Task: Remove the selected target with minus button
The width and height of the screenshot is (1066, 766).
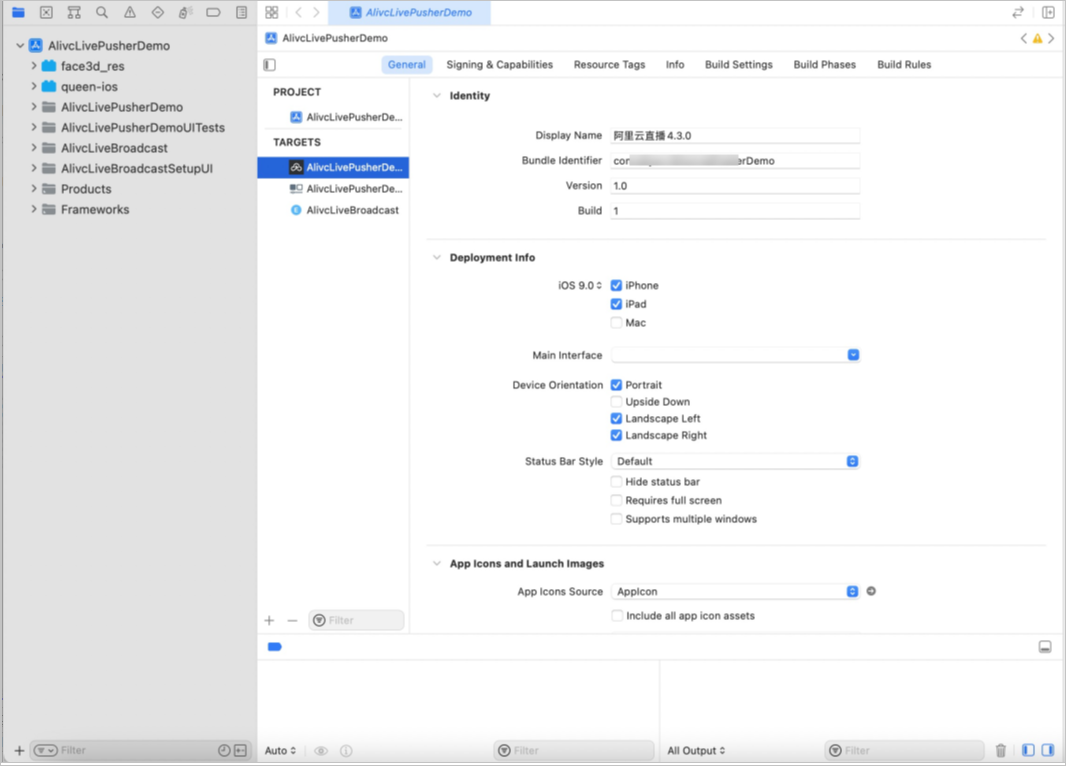Action: 292,620
